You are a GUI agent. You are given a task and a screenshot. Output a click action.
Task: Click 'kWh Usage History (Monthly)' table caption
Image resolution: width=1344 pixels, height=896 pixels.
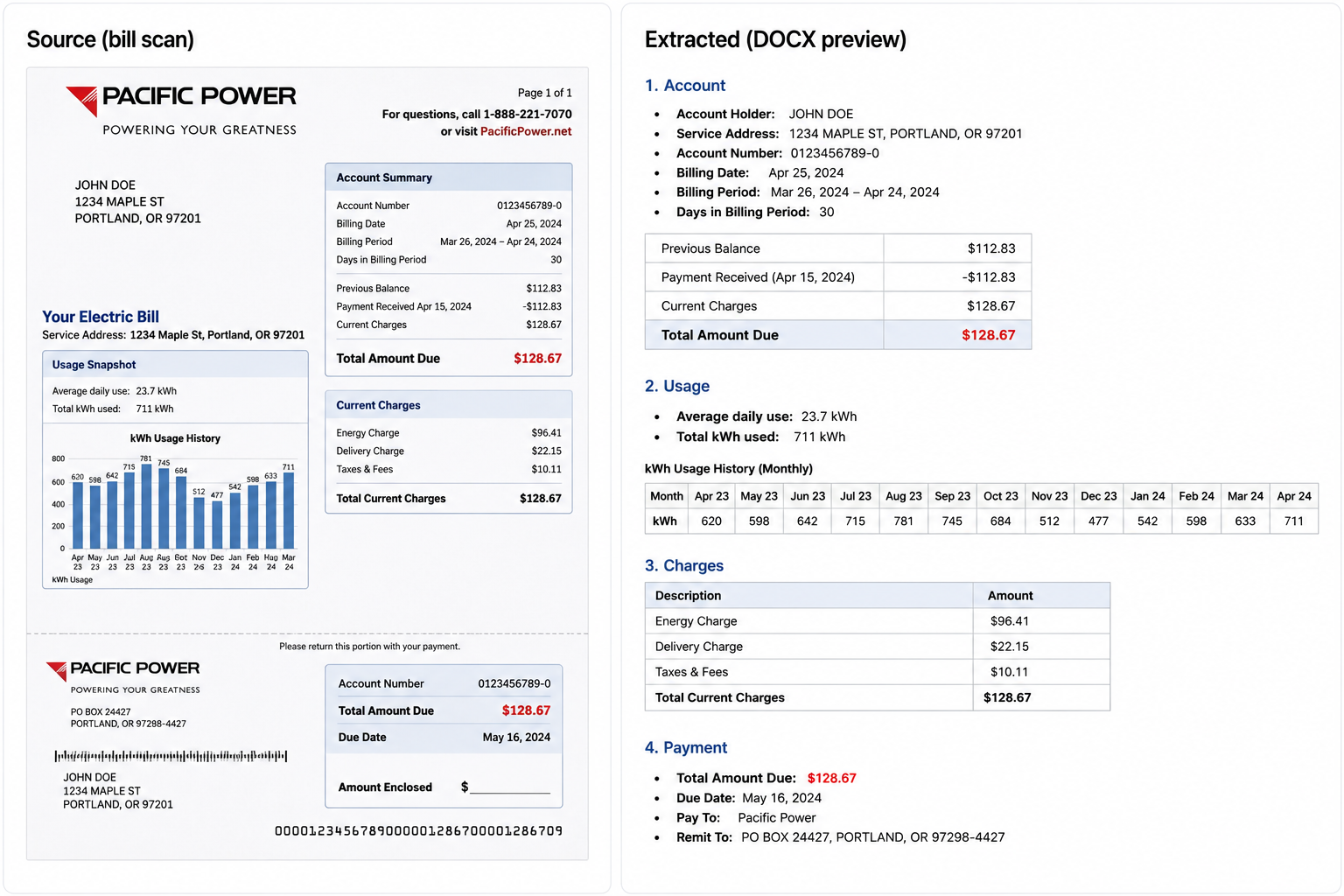(729, 469)
